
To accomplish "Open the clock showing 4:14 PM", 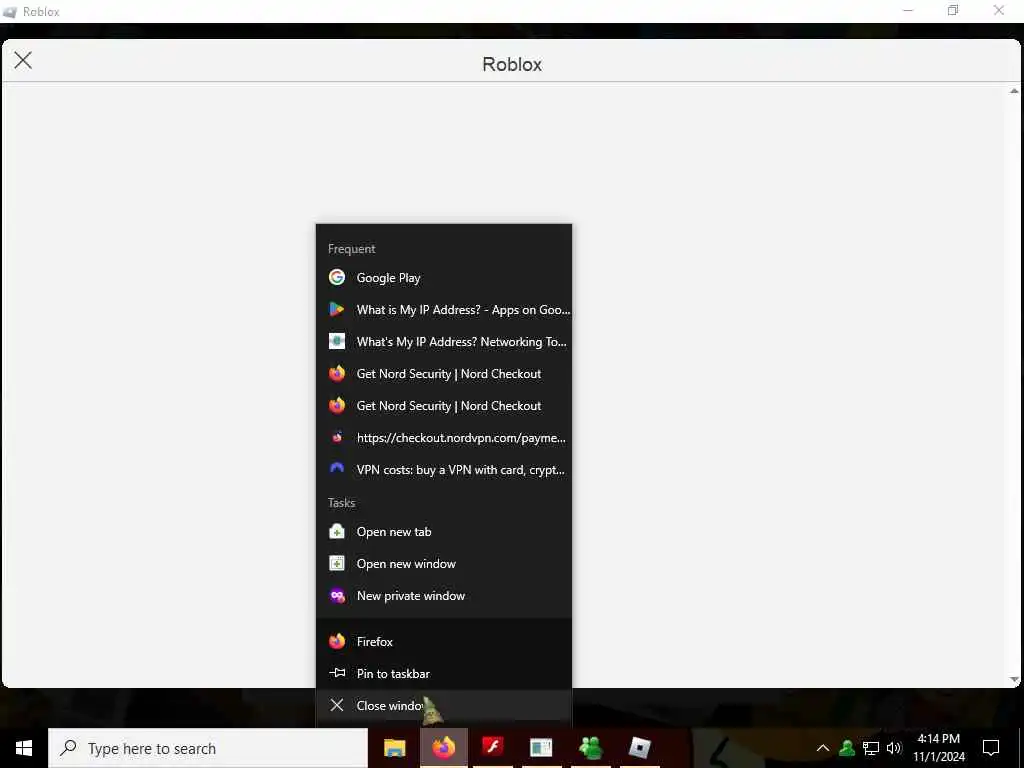I will (x=938, y=748).
